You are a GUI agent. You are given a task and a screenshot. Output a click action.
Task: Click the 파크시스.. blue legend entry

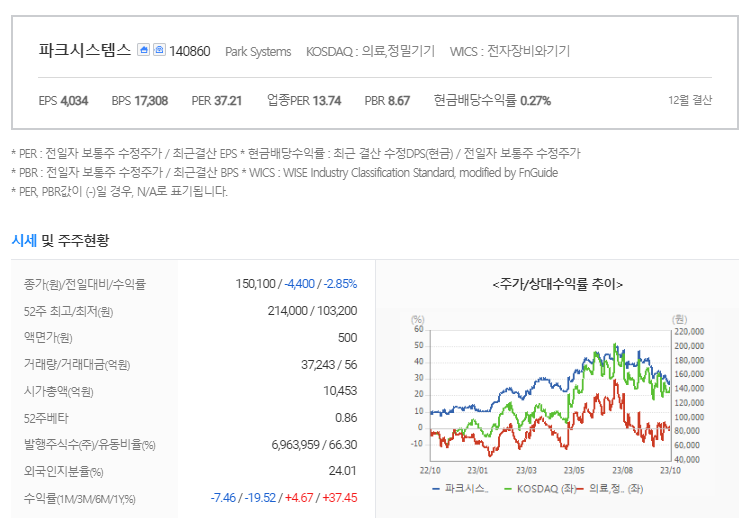[461, 489]
